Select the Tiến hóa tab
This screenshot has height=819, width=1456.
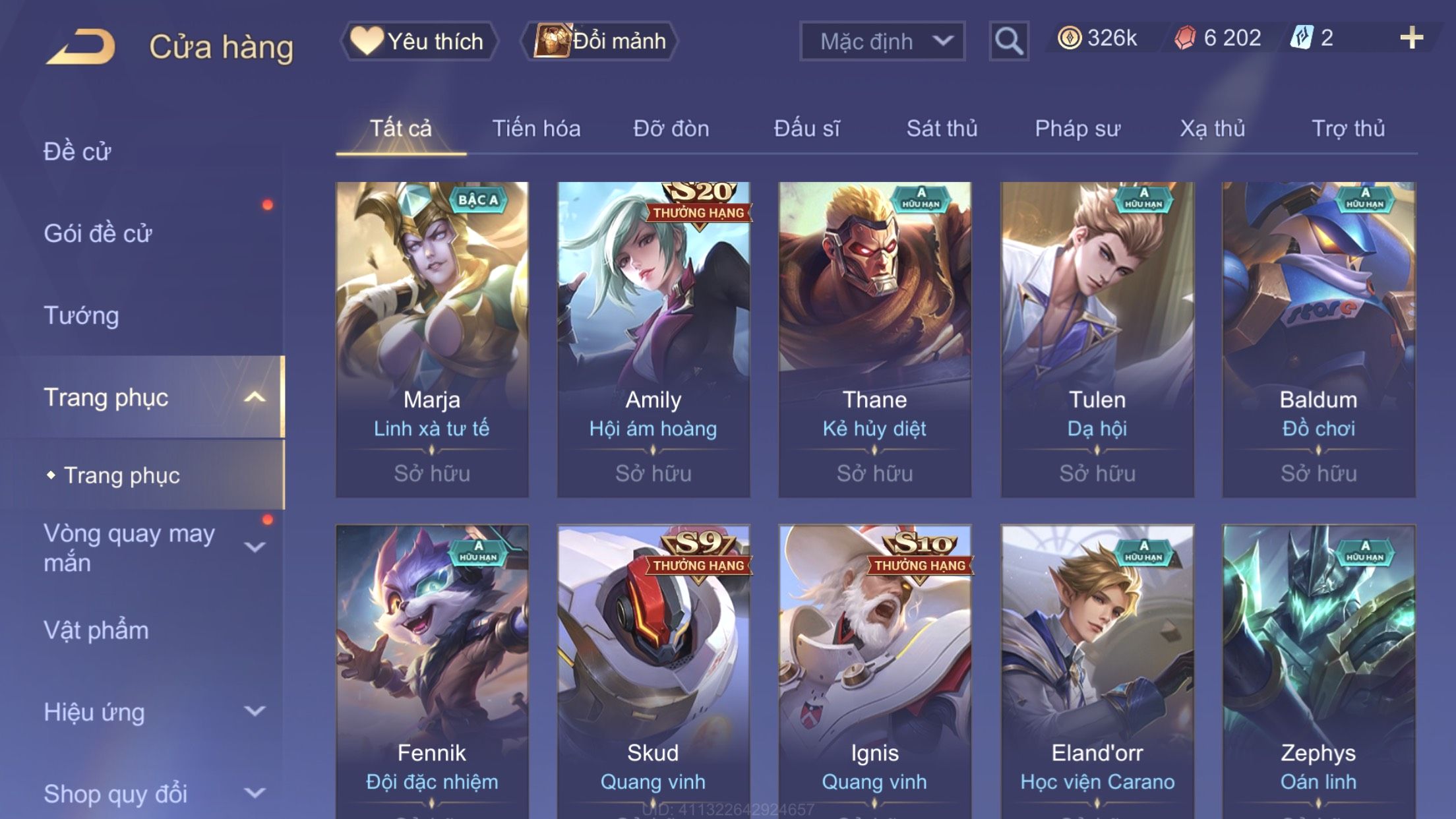[536, 129]
